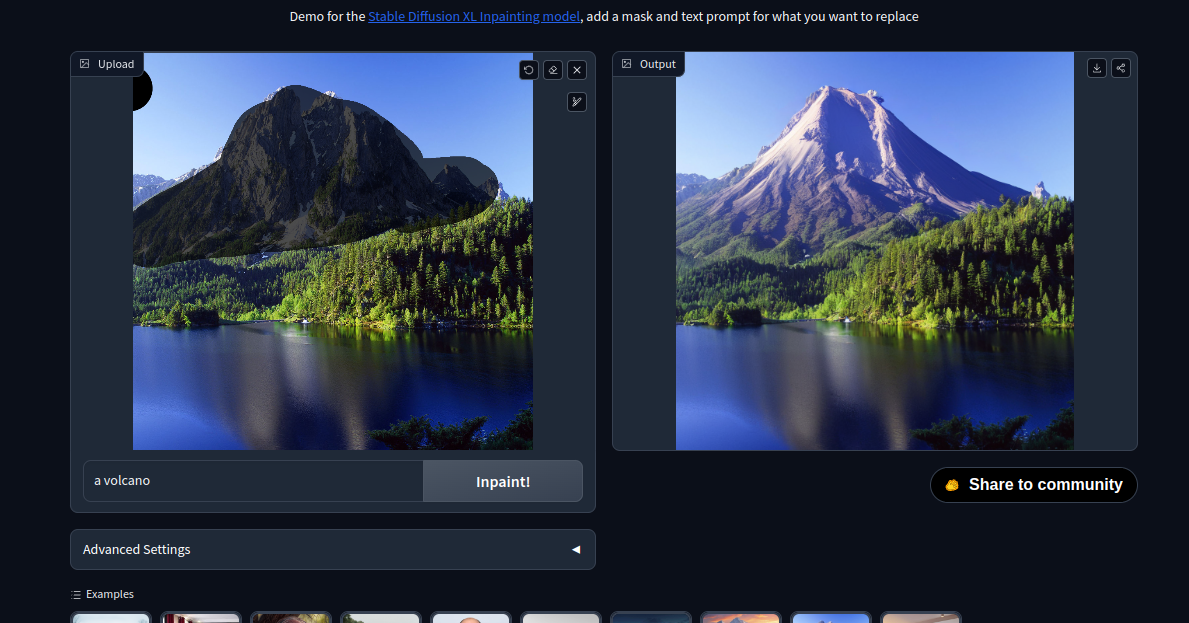Select the brush tool icon
Viewport: 1189px width, 623px height.
577,102
